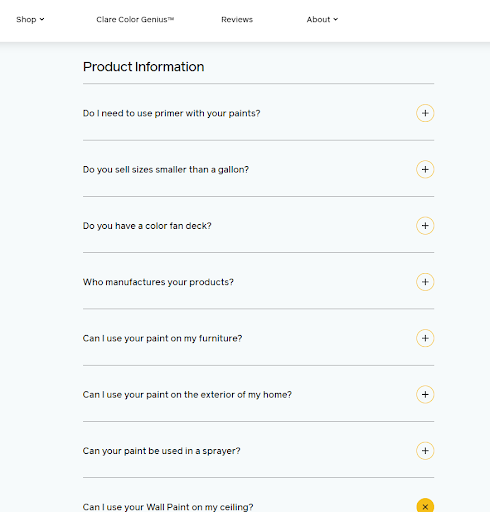Expand furniture question with its plus icon
The height and width of the screenshot is (512, 490).
(425, 338)
